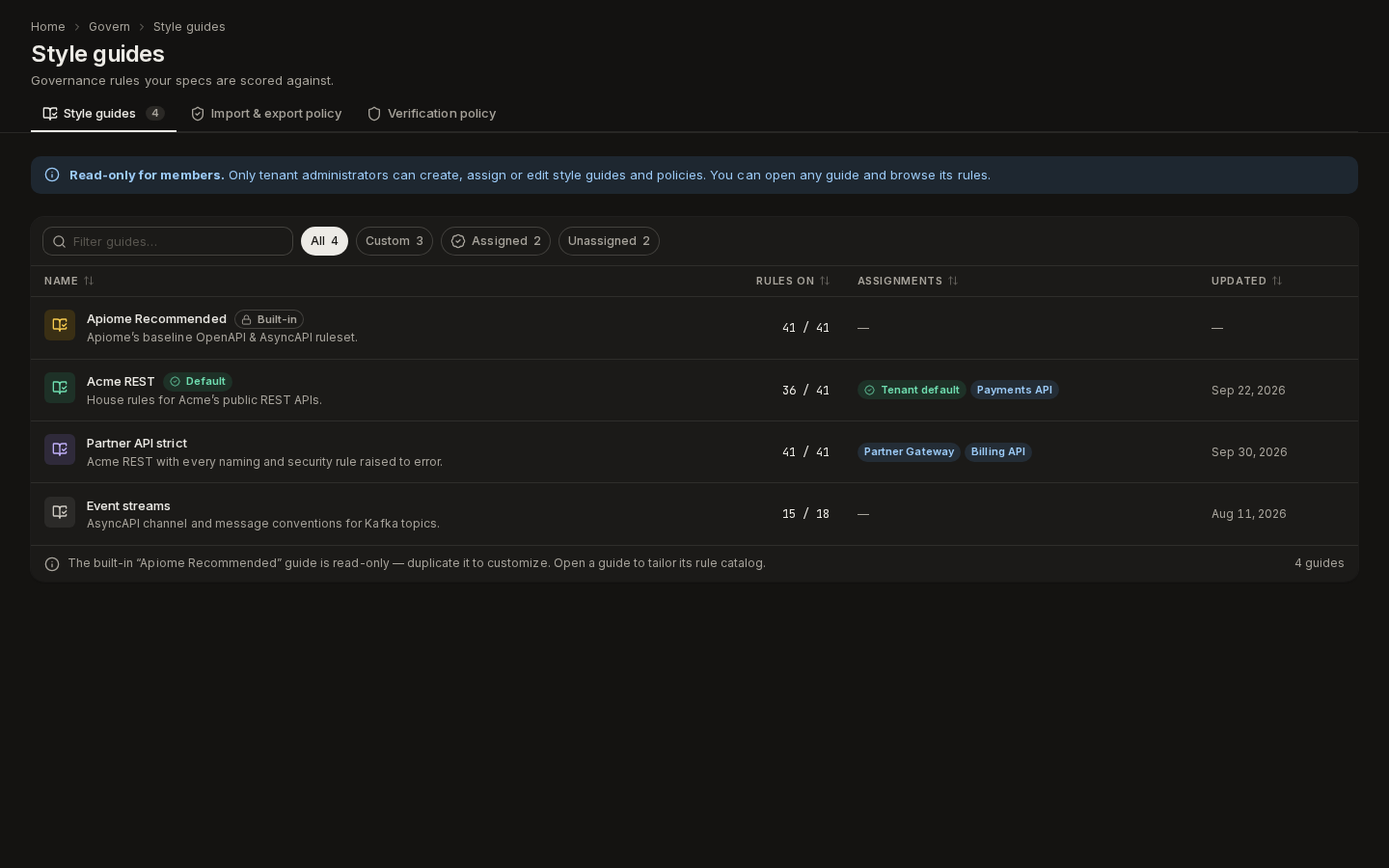The width and height of the screenshot is (1389, 868).
Task: Click the 15 / 18 rules count
Action: (805, 514)
